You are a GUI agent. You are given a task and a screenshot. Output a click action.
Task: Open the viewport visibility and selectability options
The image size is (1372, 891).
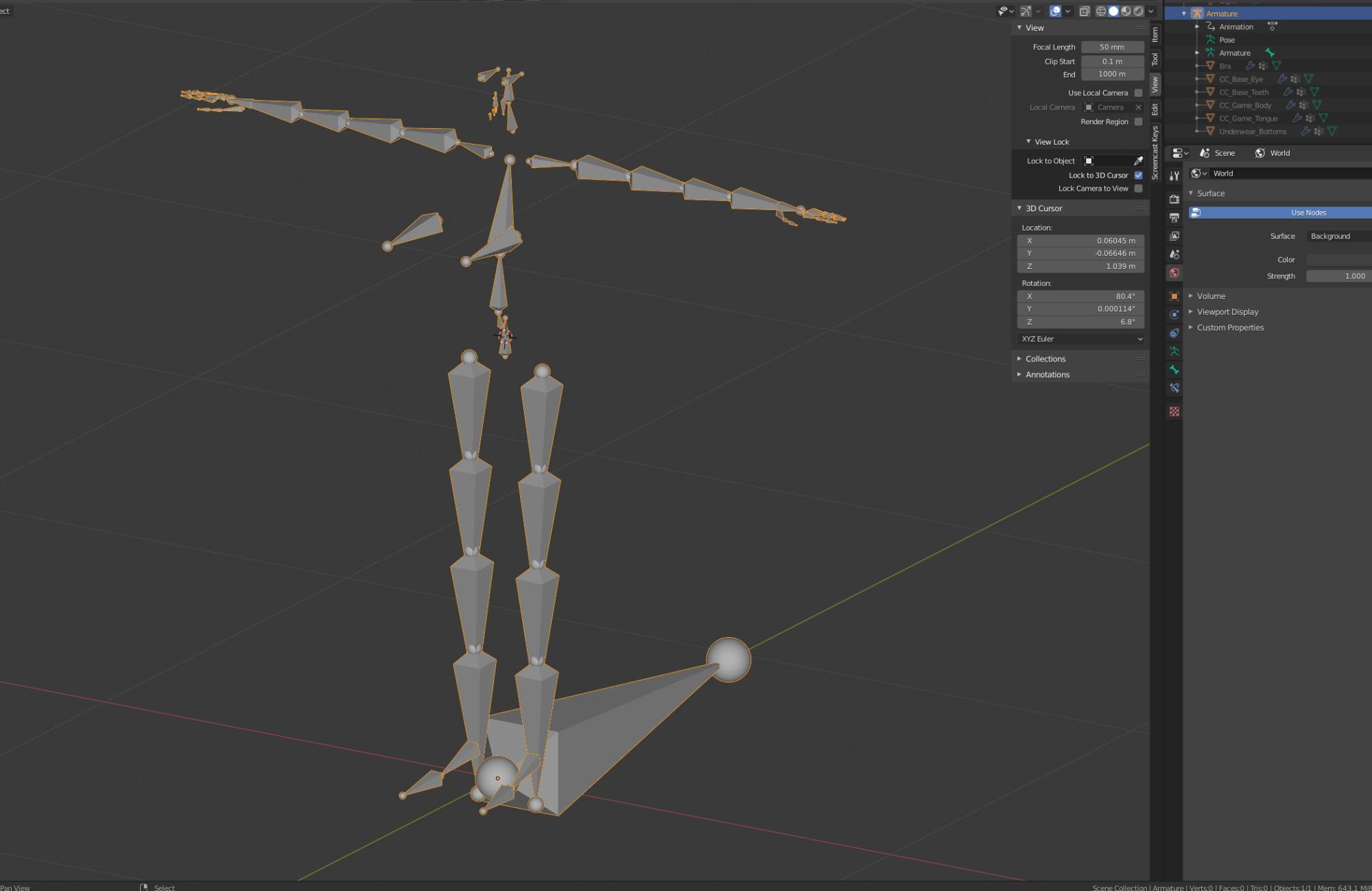(1006, 11)
